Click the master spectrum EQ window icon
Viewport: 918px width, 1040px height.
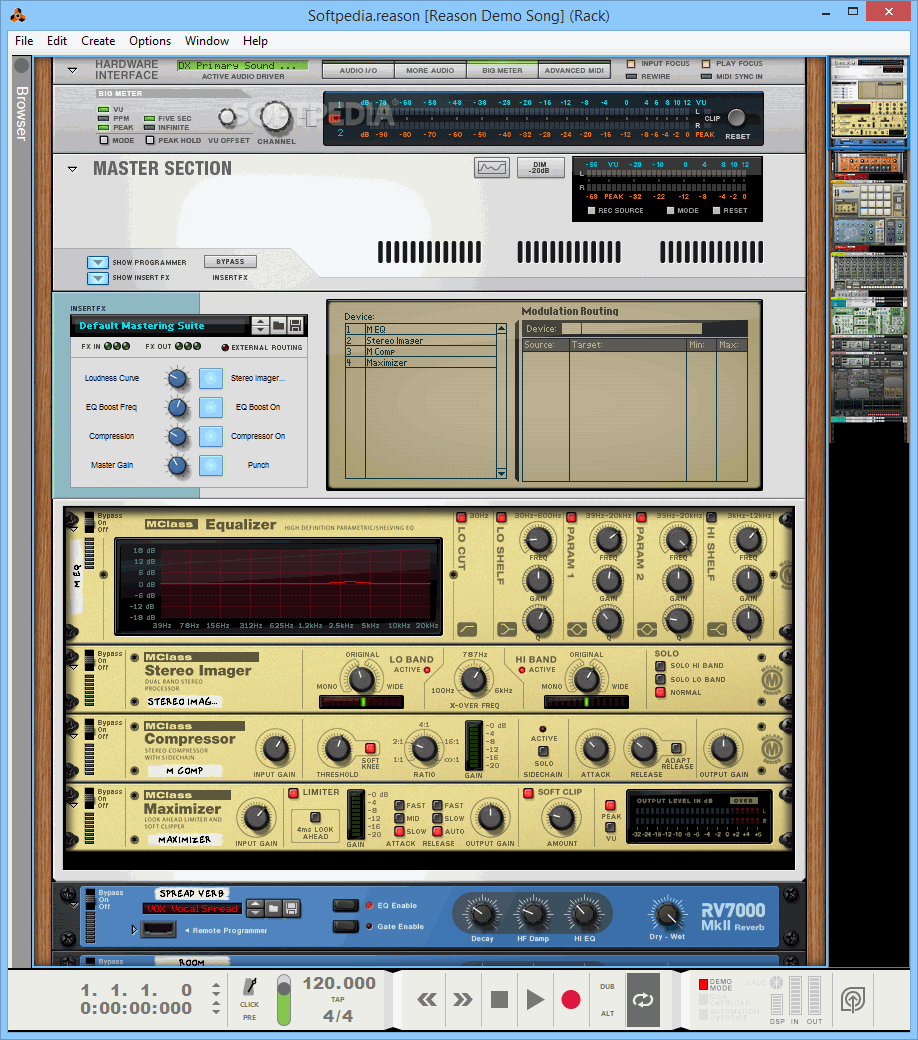coord(492,168)
